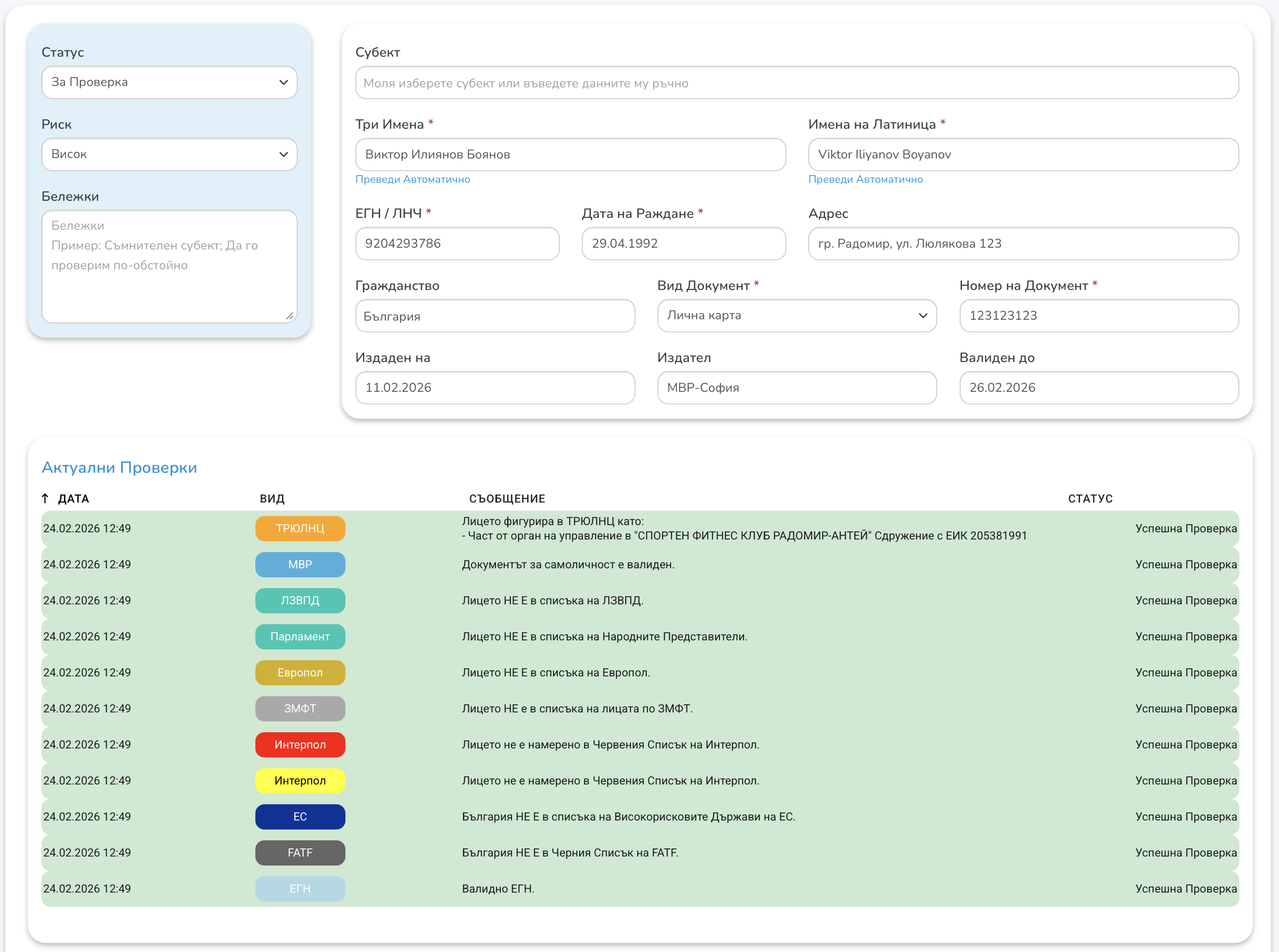This screenshot has height=952, width=1279.
Task: Click the blue МВР badge
Action: [299, 564]
